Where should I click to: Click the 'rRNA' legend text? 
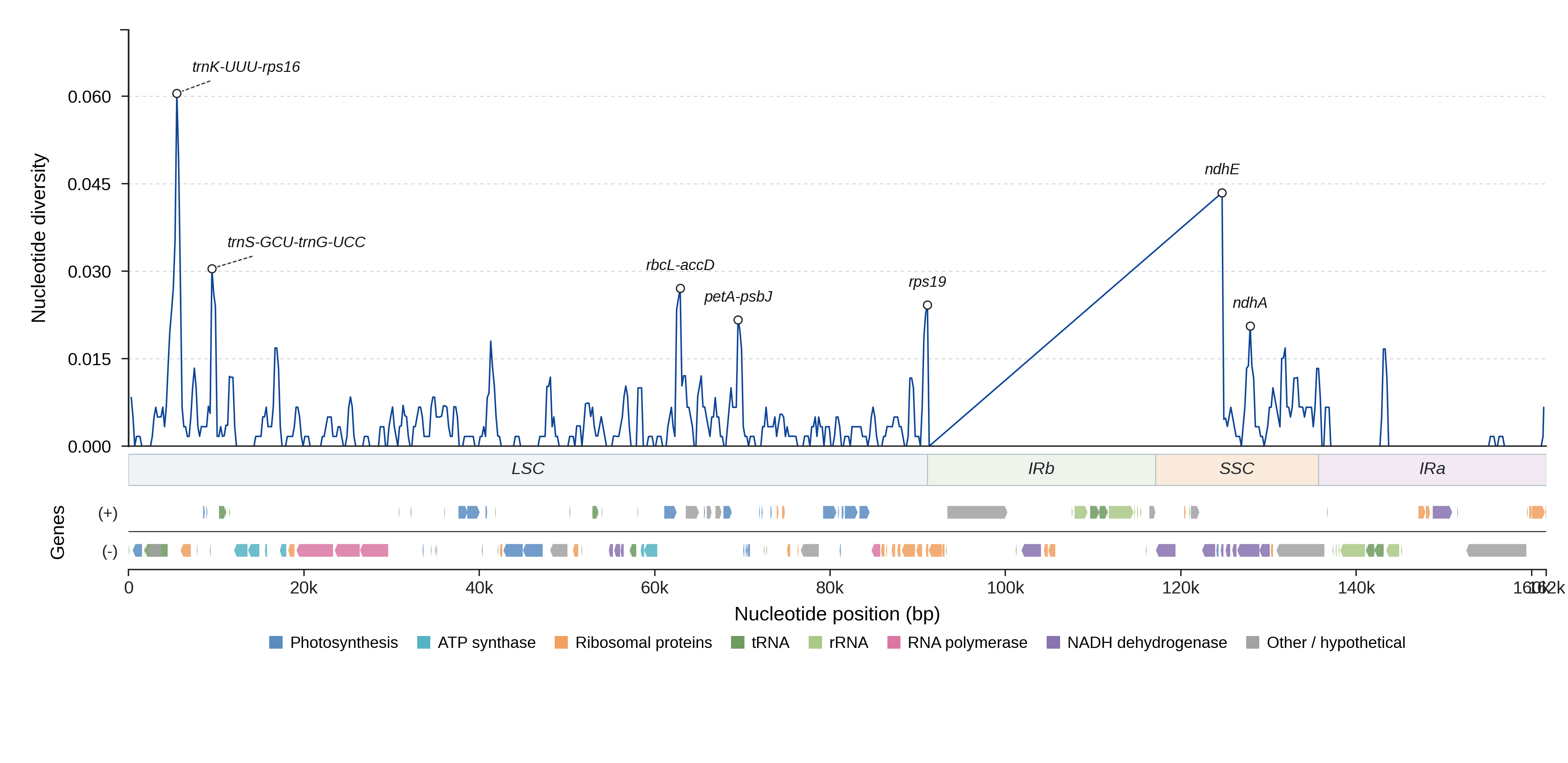(x=849, y=642)
